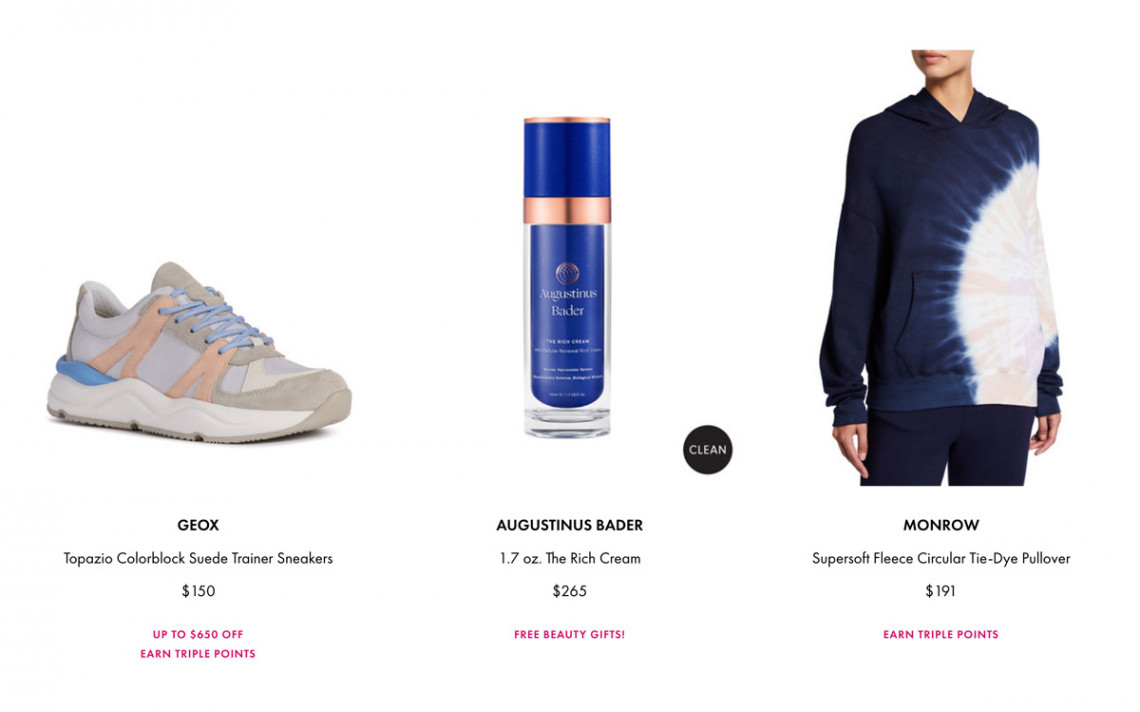
Task: Click the GEOX brand name
Action: (x=198, y=525)
